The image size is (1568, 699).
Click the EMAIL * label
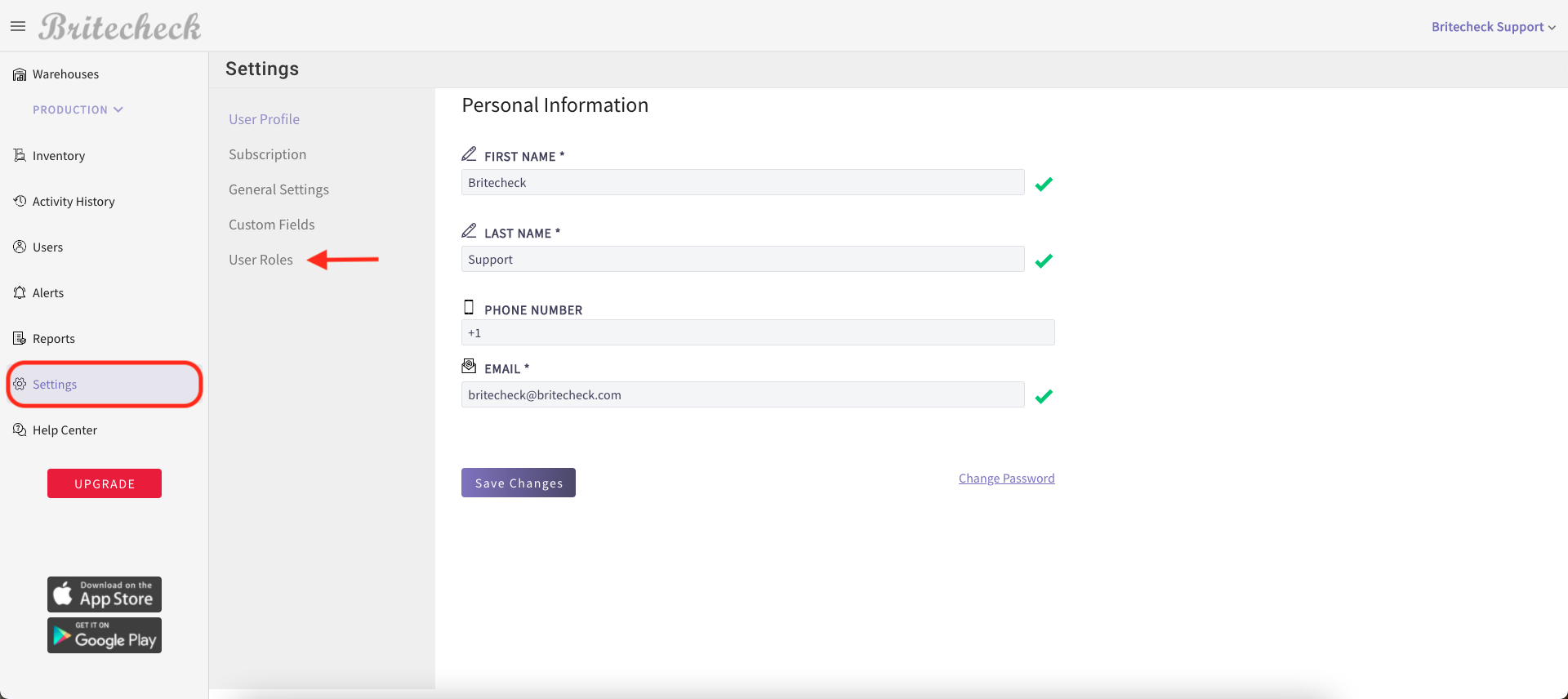[x=506, y=368]
